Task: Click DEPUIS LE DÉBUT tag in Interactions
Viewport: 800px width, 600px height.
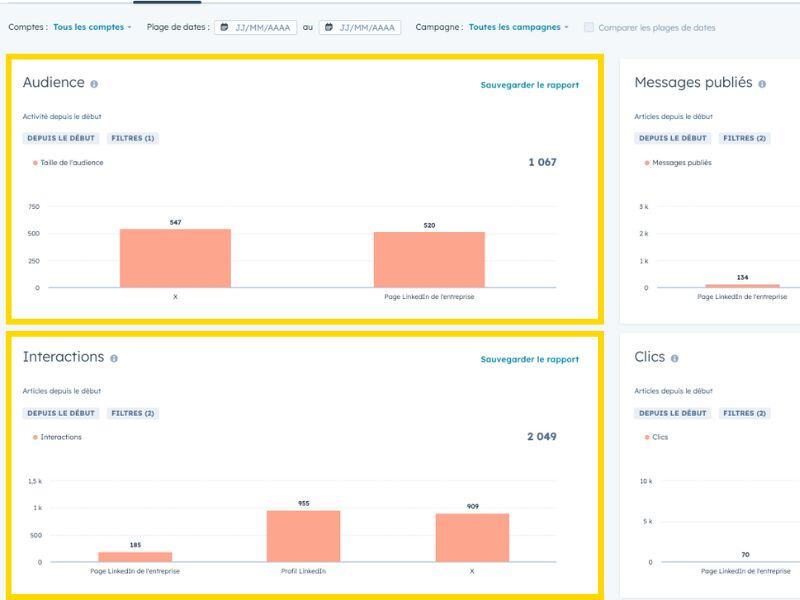Action: (x=61, y=413)
